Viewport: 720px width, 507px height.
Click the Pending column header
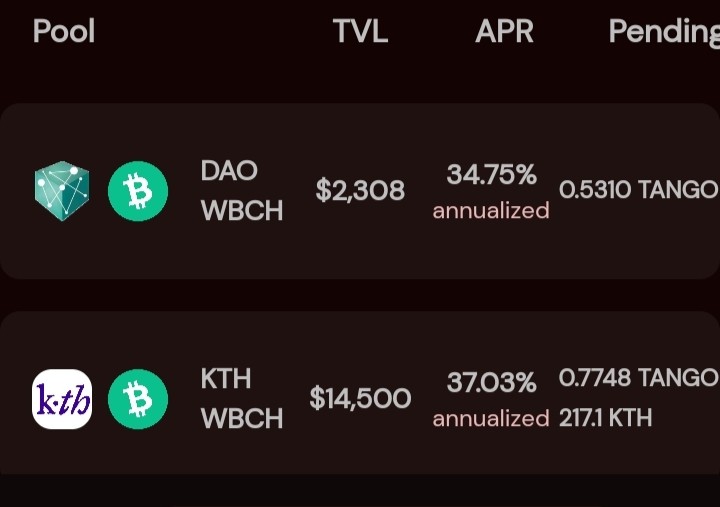pos(664,32)
